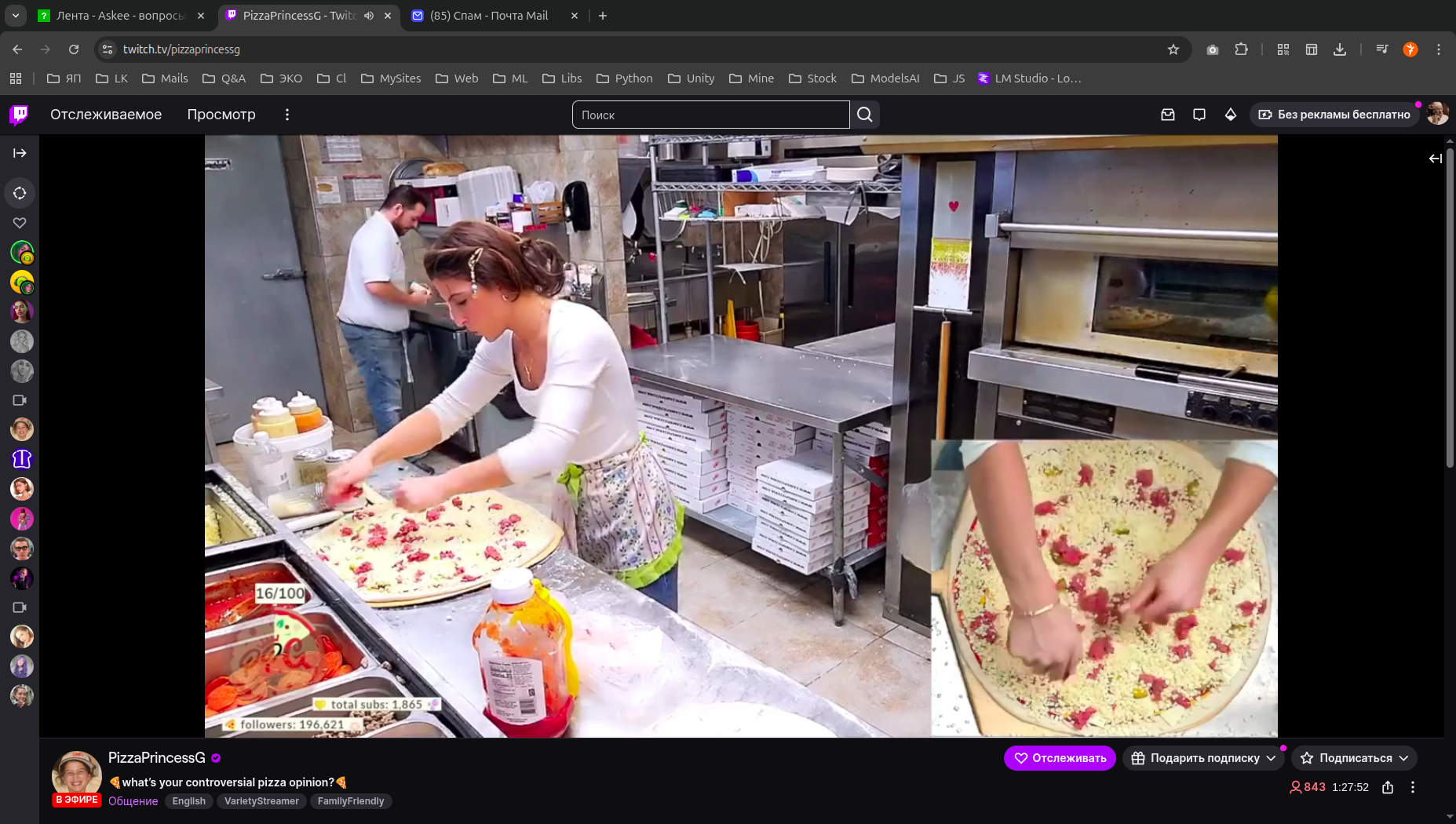Image resolution: width=1456 pixels, height=824 pixels.
Task: Open the Подписаться dropdown
Action: click(1354, 758)
